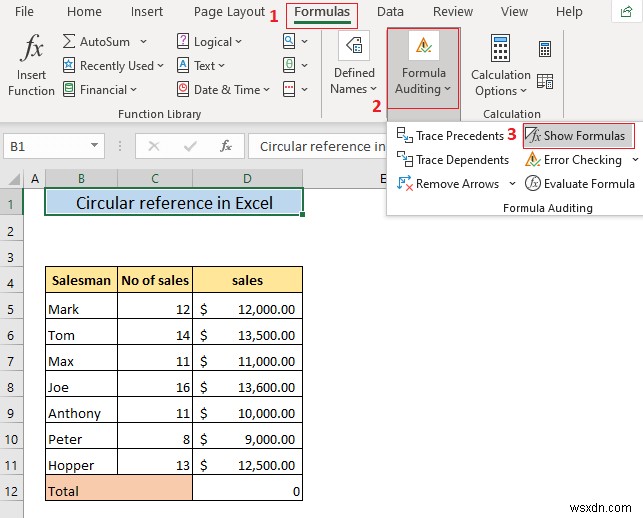
Task: Switch to the Insert tab
Action: pyautogui.click(x=146, y=11)
